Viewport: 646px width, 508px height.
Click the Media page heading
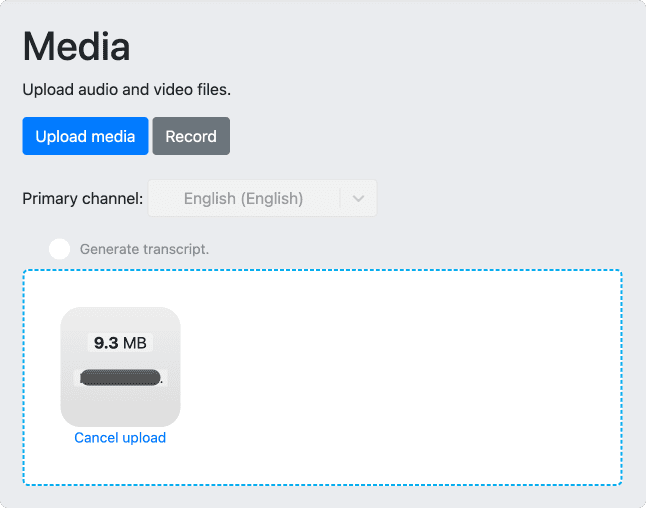[x=76, y=46]
